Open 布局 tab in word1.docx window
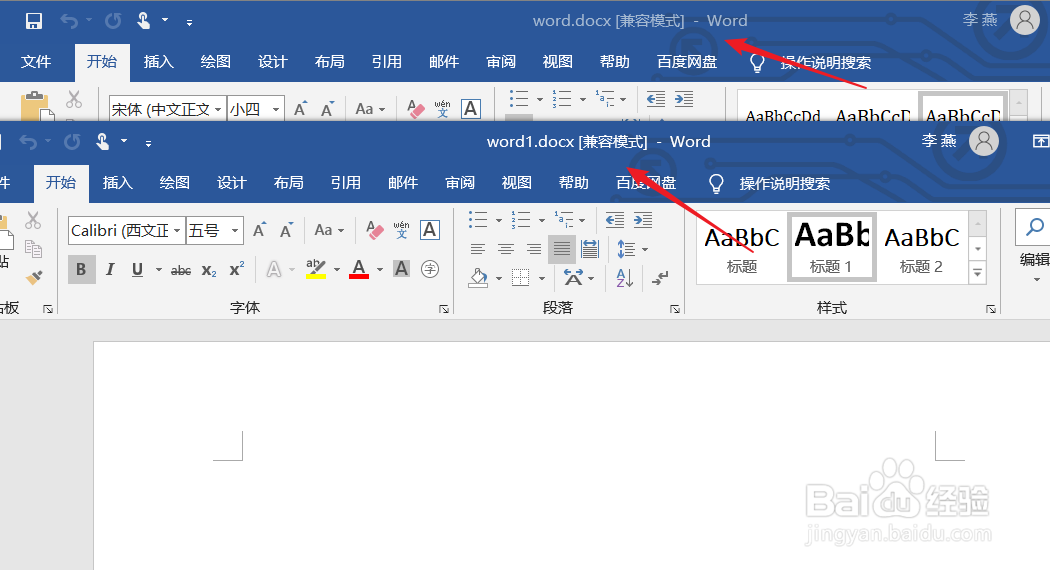1050x570 pixels. pos(289,183)
